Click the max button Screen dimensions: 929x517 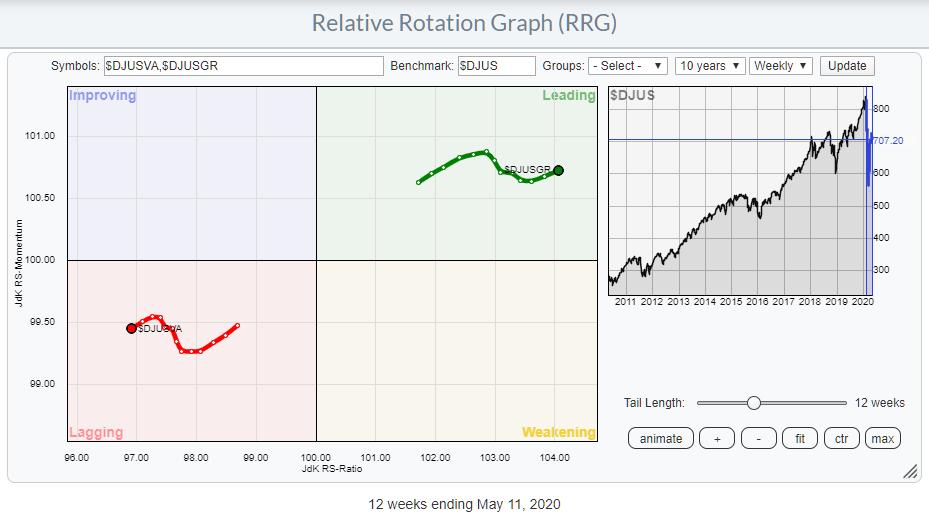882,439
